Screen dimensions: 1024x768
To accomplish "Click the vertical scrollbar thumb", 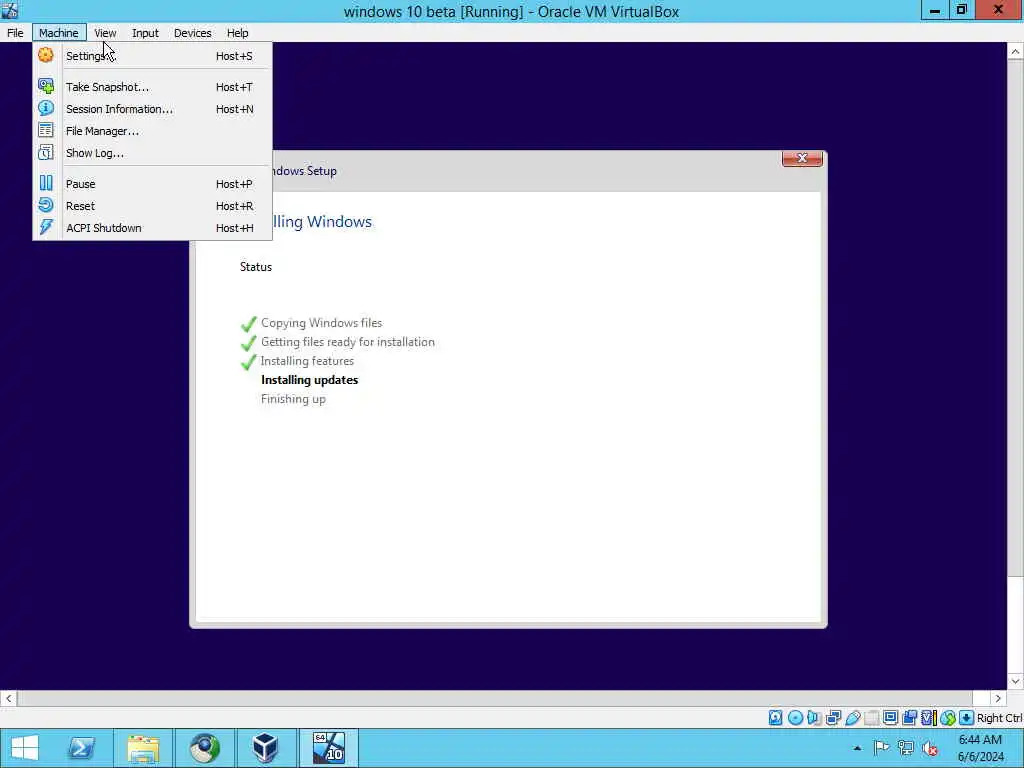I will point(1015,317).
